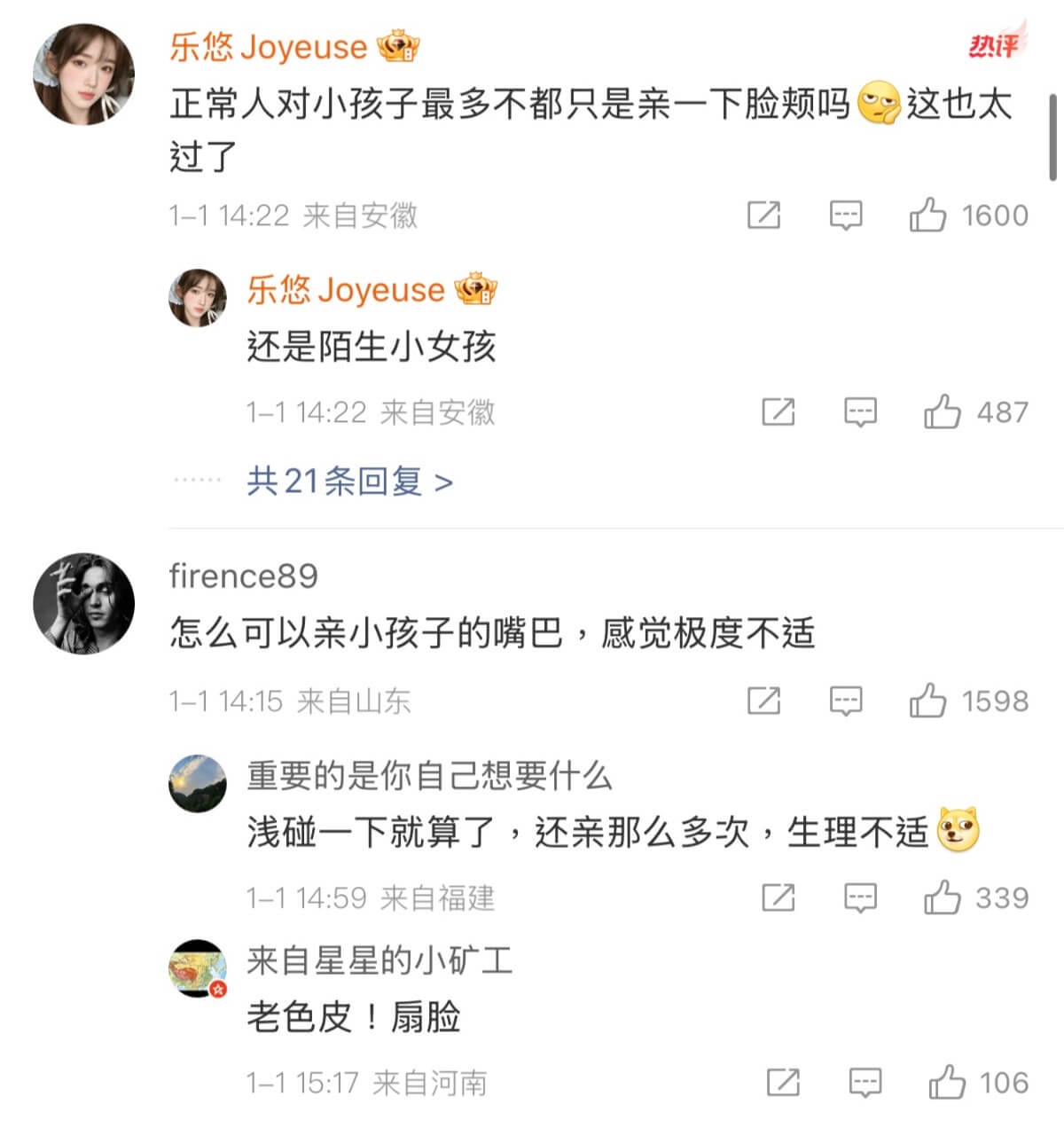Screen dimensions: 1064x1128
Task: View firence89 avatar picture
Action: (x=84, y=605)
